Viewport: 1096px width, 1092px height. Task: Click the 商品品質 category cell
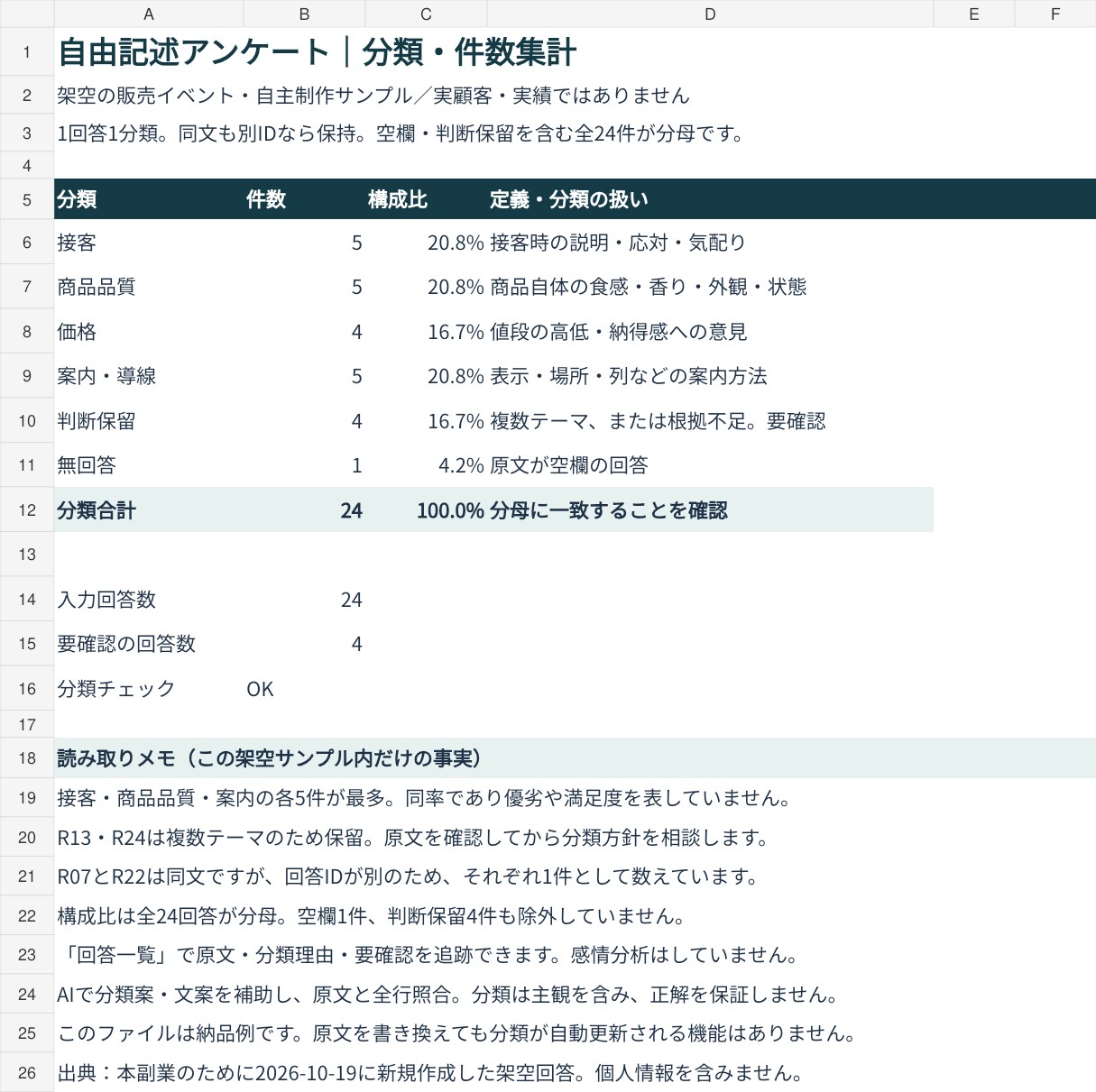(149, 287)
